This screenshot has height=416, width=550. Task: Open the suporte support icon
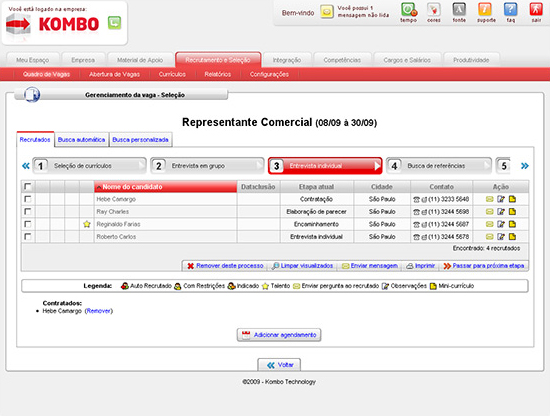click(x=485, y=10)
